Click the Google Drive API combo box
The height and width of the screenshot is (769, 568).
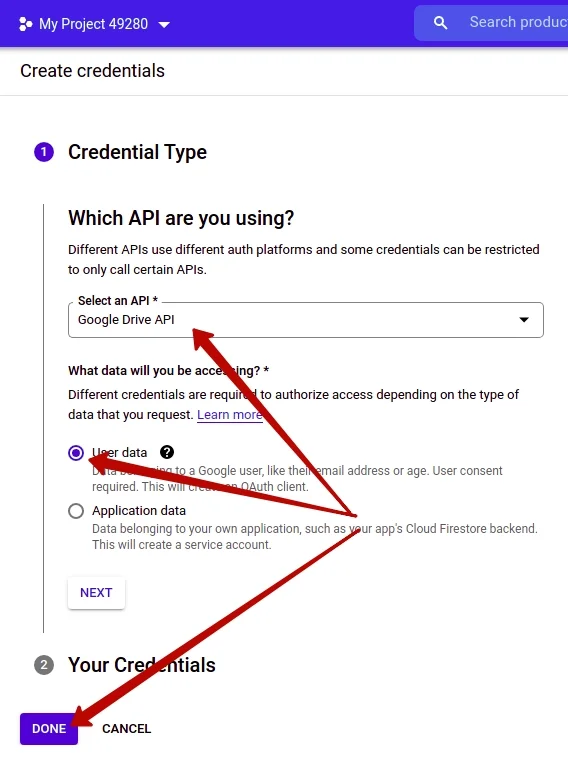[306, 320]
